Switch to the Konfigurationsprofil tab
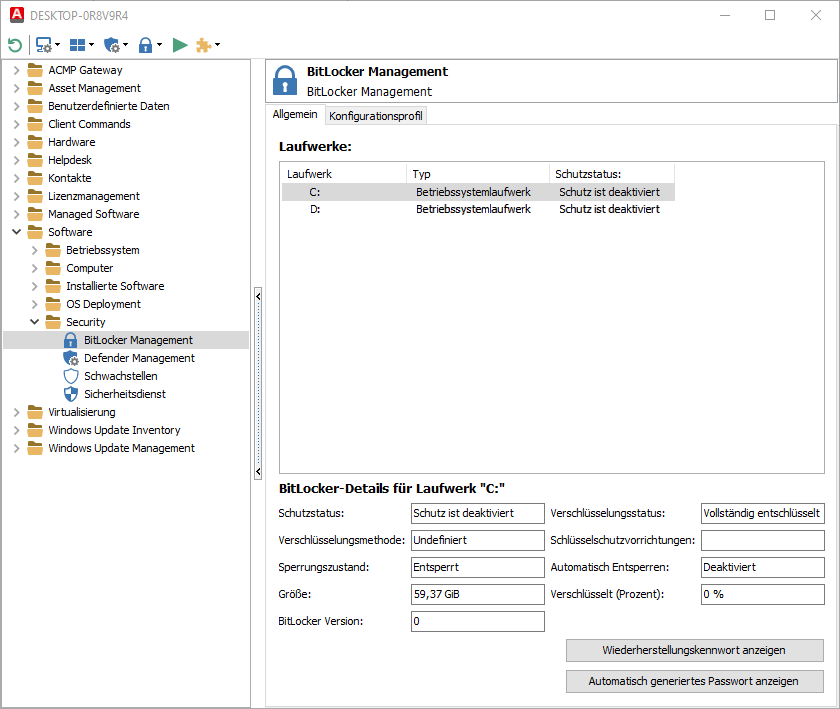Screen dimensions: 840x709 pos(375,115)
